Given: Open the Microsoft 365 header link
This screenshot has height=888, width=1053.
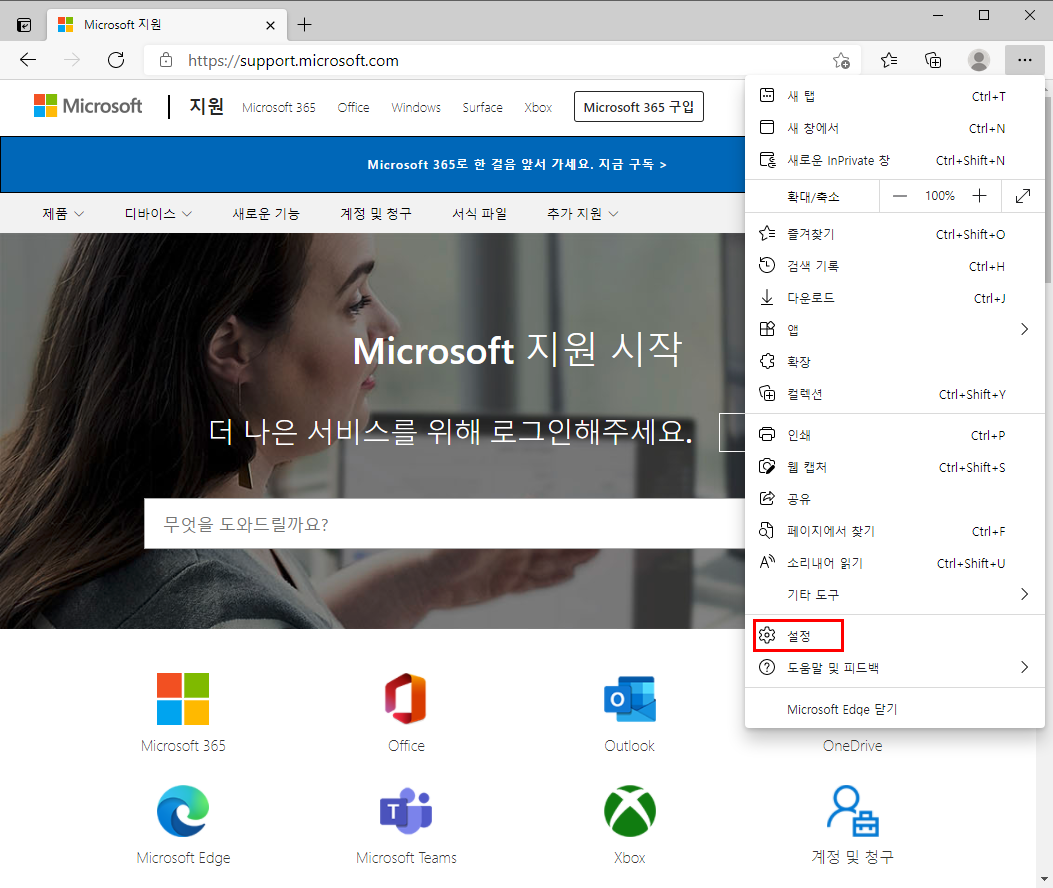Looking at the screenshot, I should coord(279,107).
